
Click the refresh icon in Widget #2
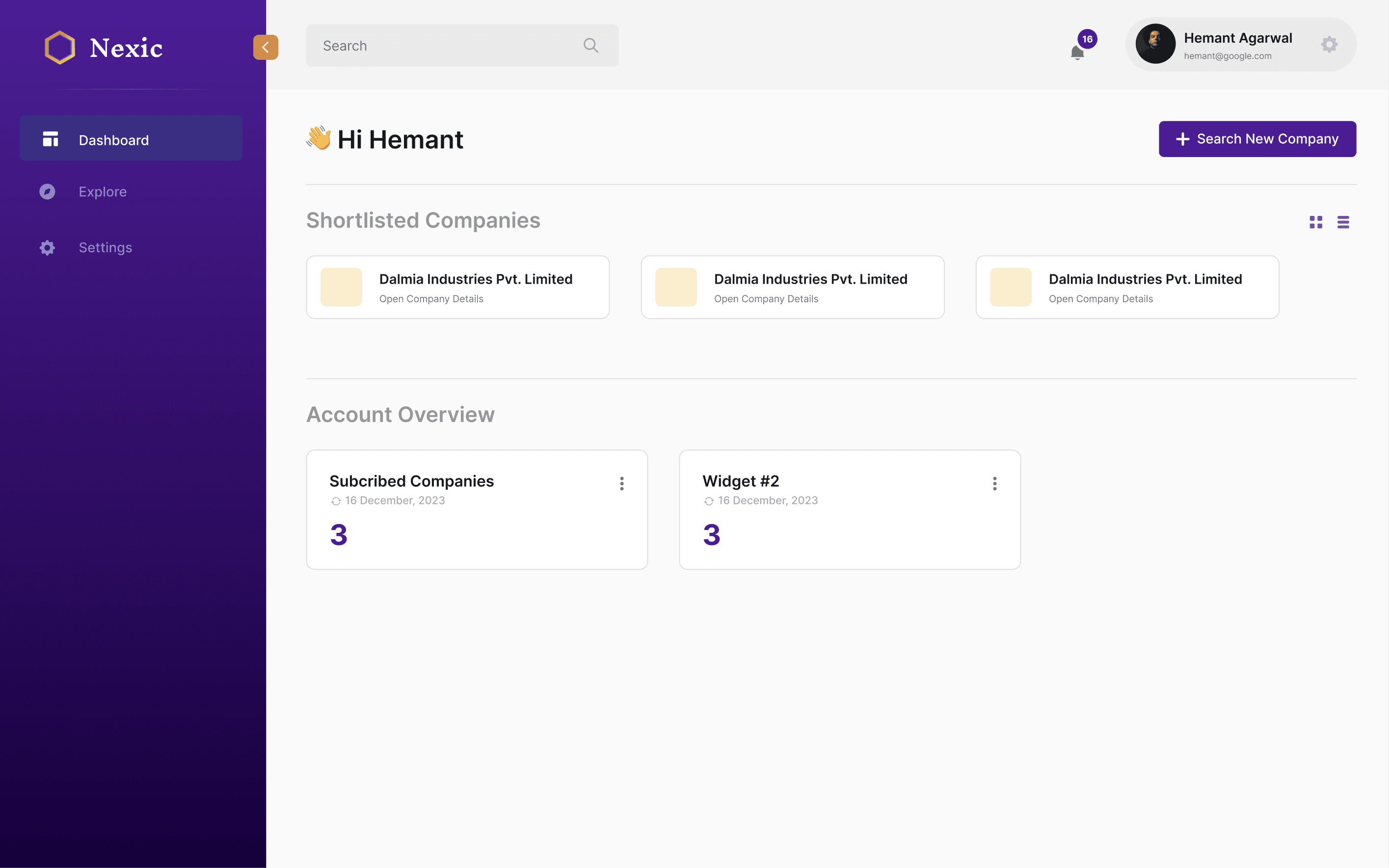(709, 501)
